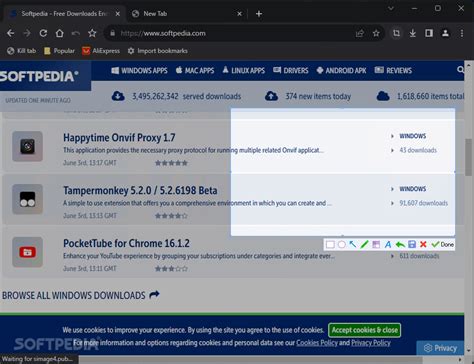
Task: Open the user profile menu
Action: tap(445, 33)
